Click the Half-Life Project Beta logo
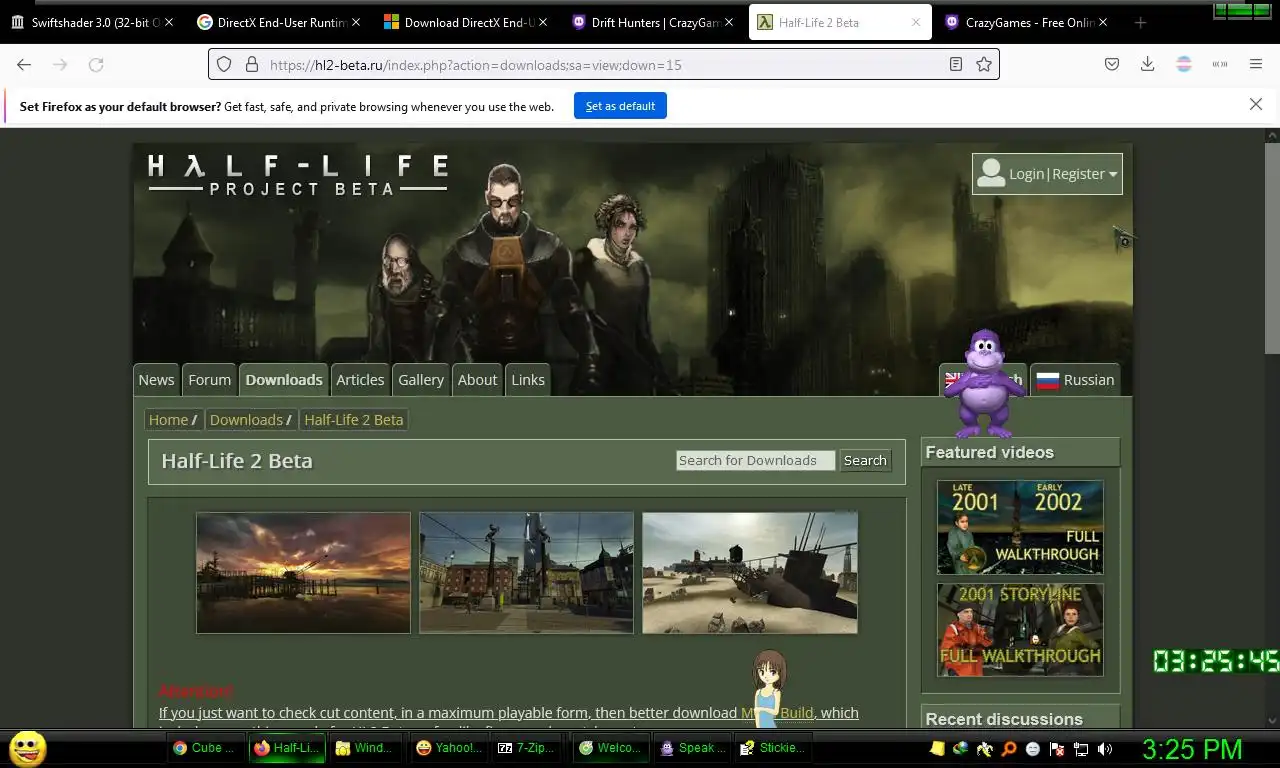This screenshot has width=1280, height=768. [x=298, y=173]
